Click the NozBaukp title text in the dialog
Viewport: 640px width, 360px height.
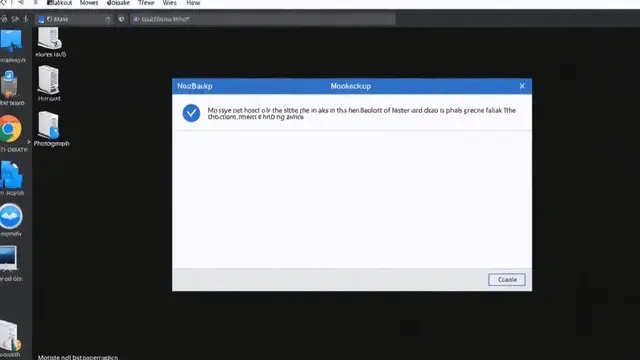point(195,86)
